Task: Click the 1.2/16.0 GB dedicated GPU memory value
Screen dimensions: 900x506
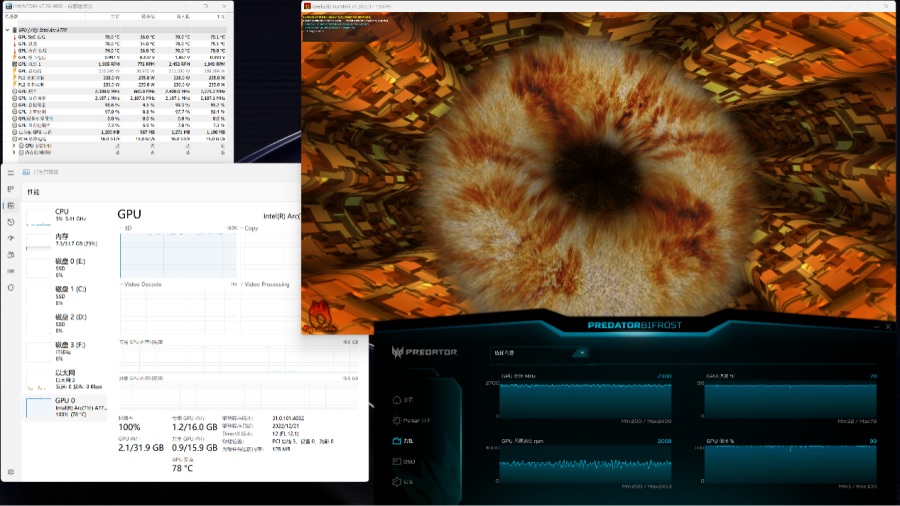Action: [194, 427]
